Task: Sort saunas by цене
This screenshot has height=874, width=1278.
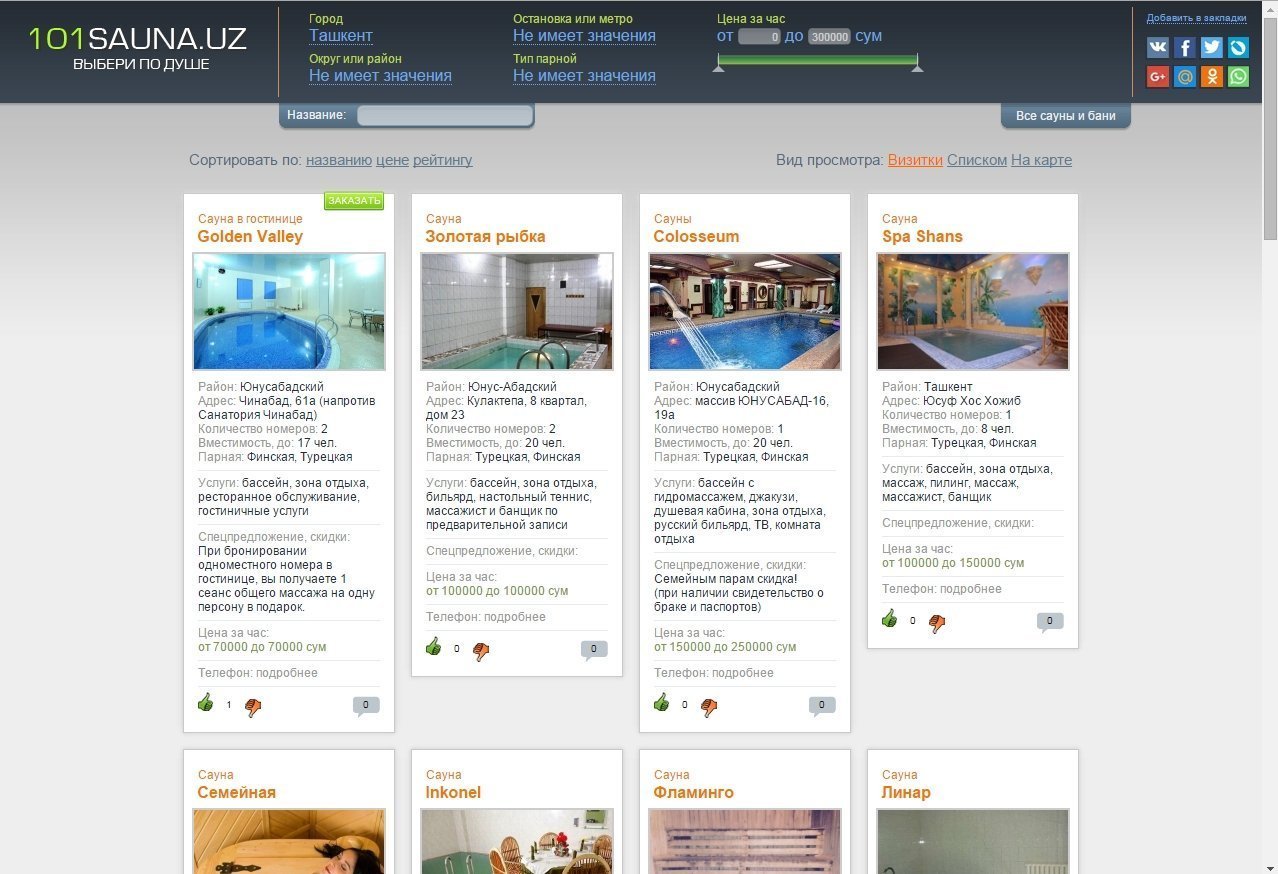Action: point(392,160)
